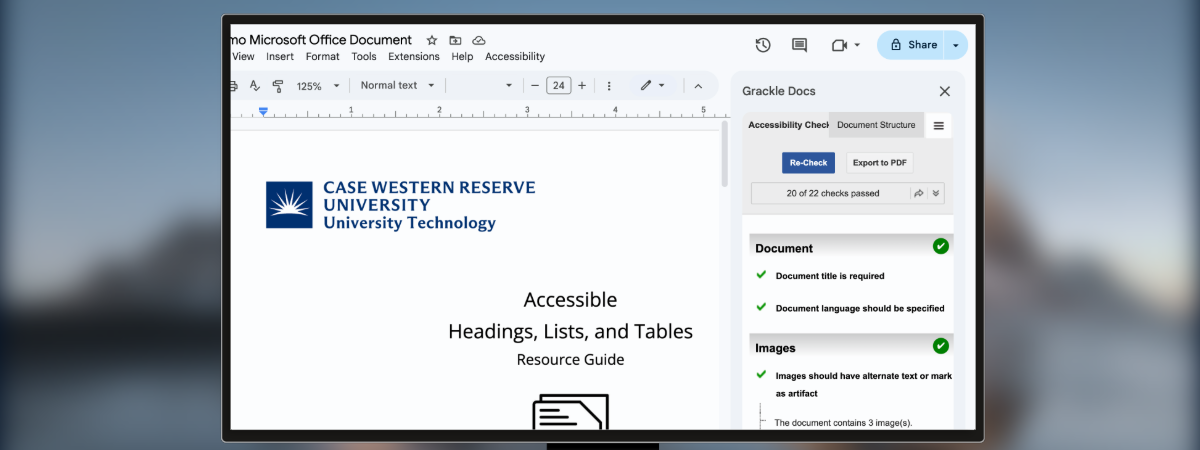Click the Share button
Image resolution: width=1200 pixels, height=450 pixels.
(912, 45)
